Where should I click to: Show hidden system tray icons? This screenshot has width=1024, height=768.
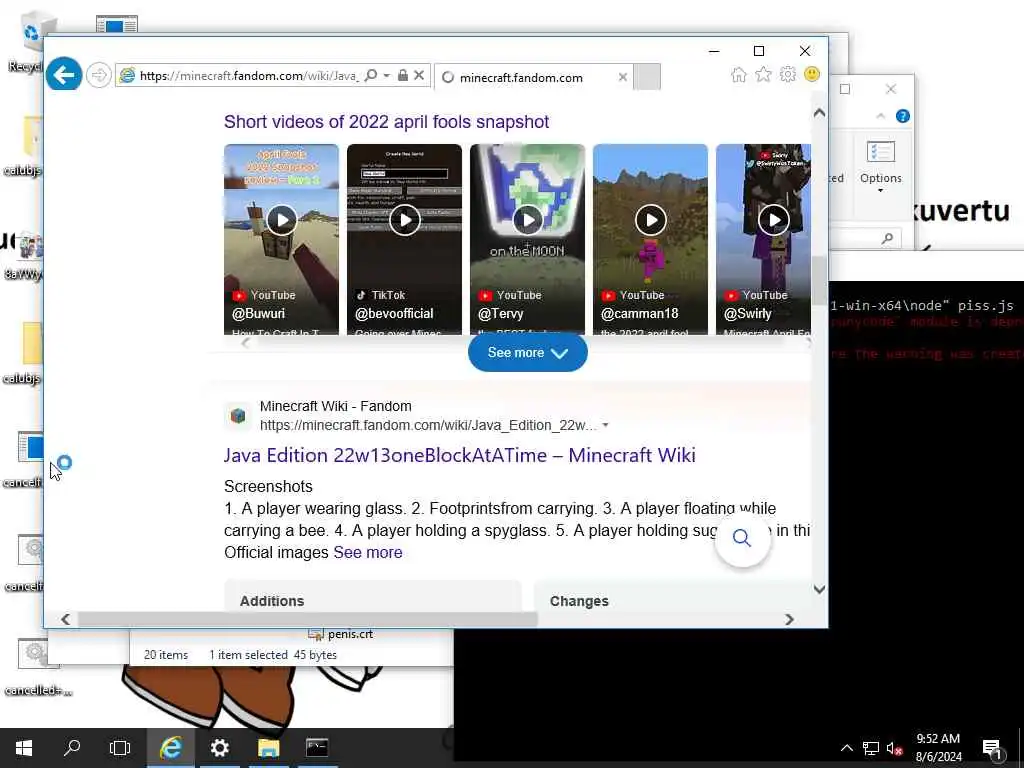pos(846,748)
